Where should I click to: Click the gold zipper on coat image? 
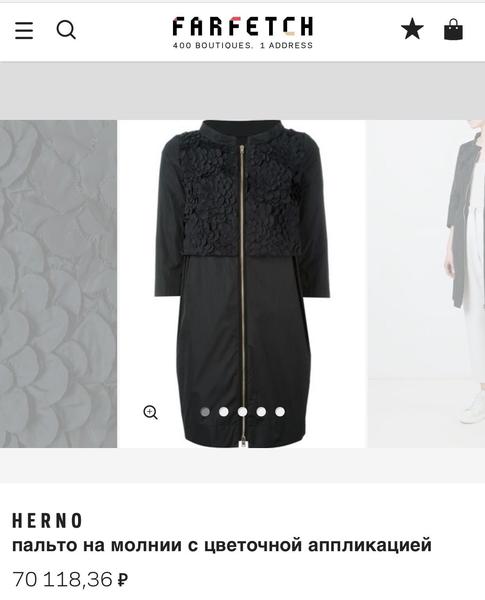click(x=242, y=295)
